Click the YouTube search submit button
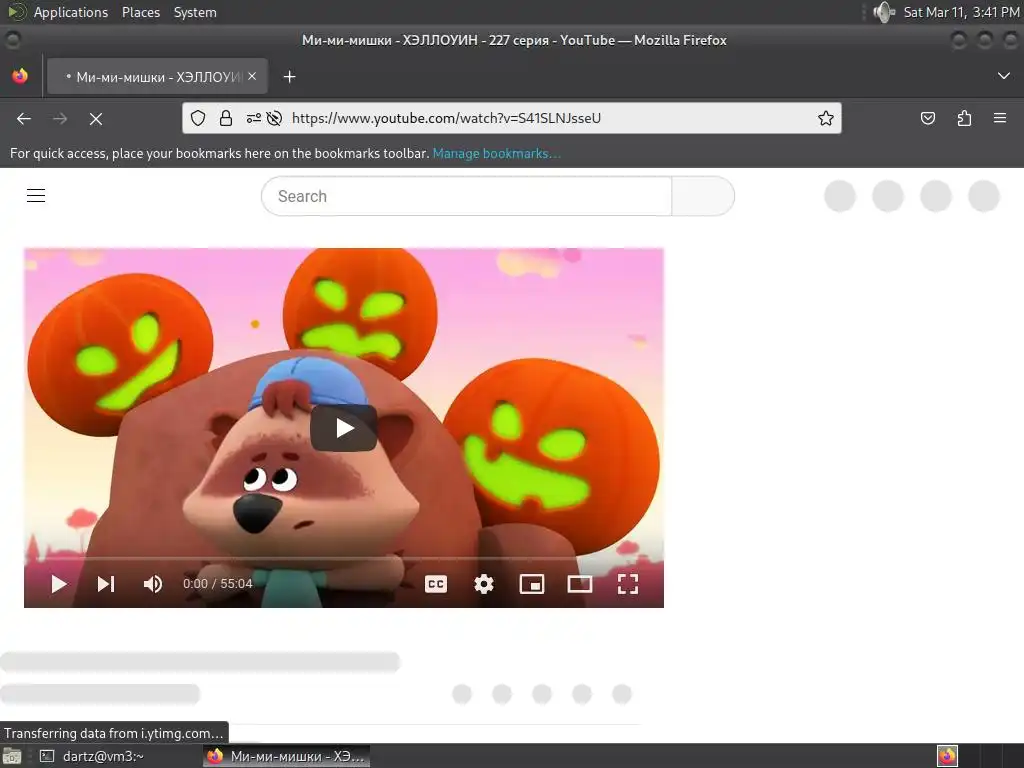This screenshot has width=1024, height=768. [703, 196]
